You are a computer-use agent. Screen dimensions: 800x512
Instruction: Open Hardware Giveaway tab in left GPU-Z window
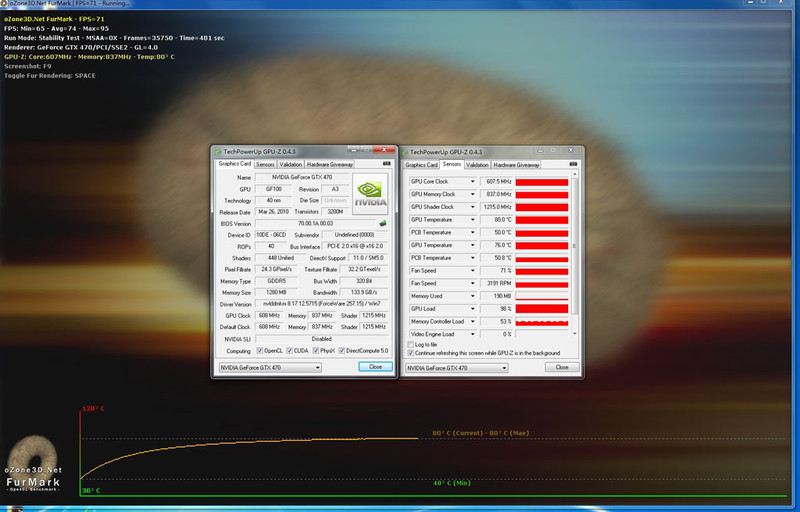click(330, 164)
